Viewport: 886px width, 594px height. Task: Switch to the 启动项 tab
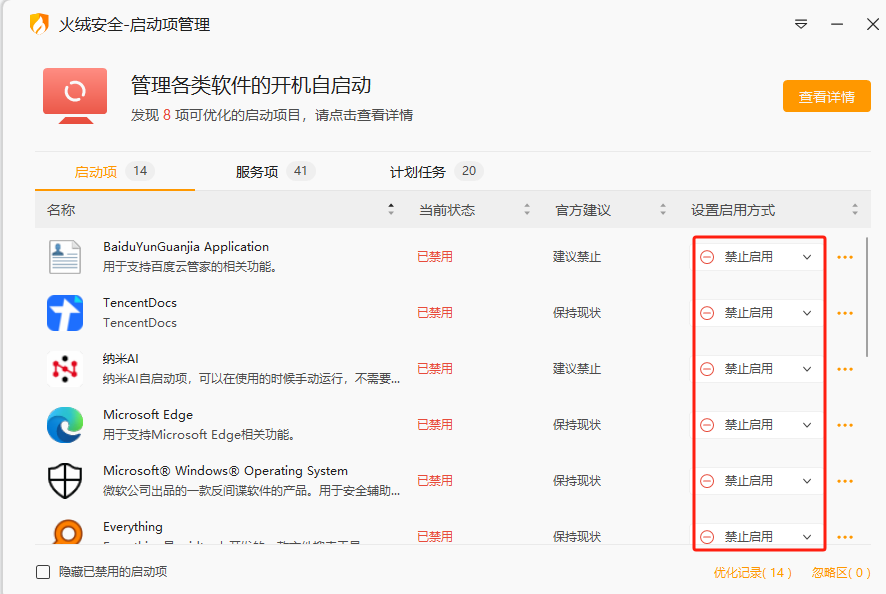115,171
